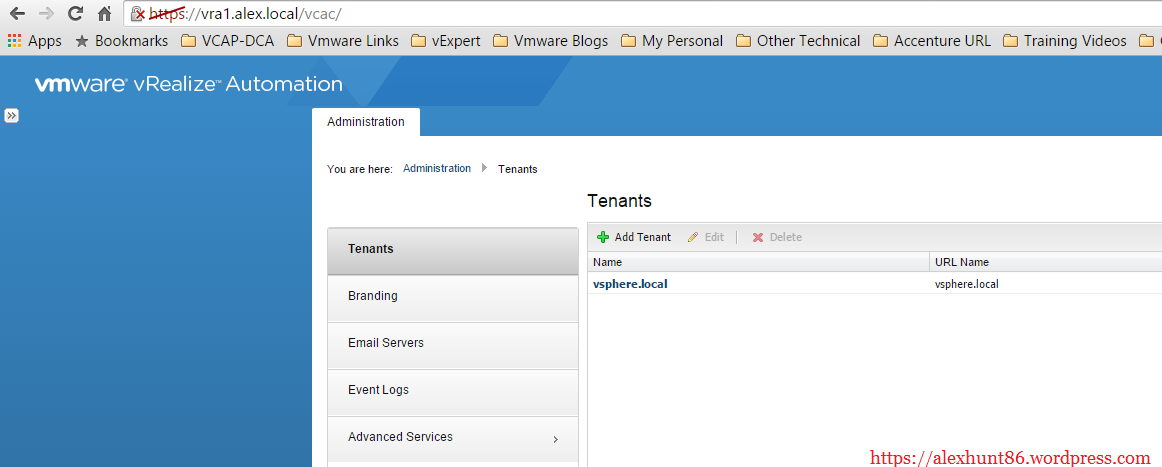This screenshot has width=1162, height=467.
Task: Reload the current page
Action: point(75,14)
